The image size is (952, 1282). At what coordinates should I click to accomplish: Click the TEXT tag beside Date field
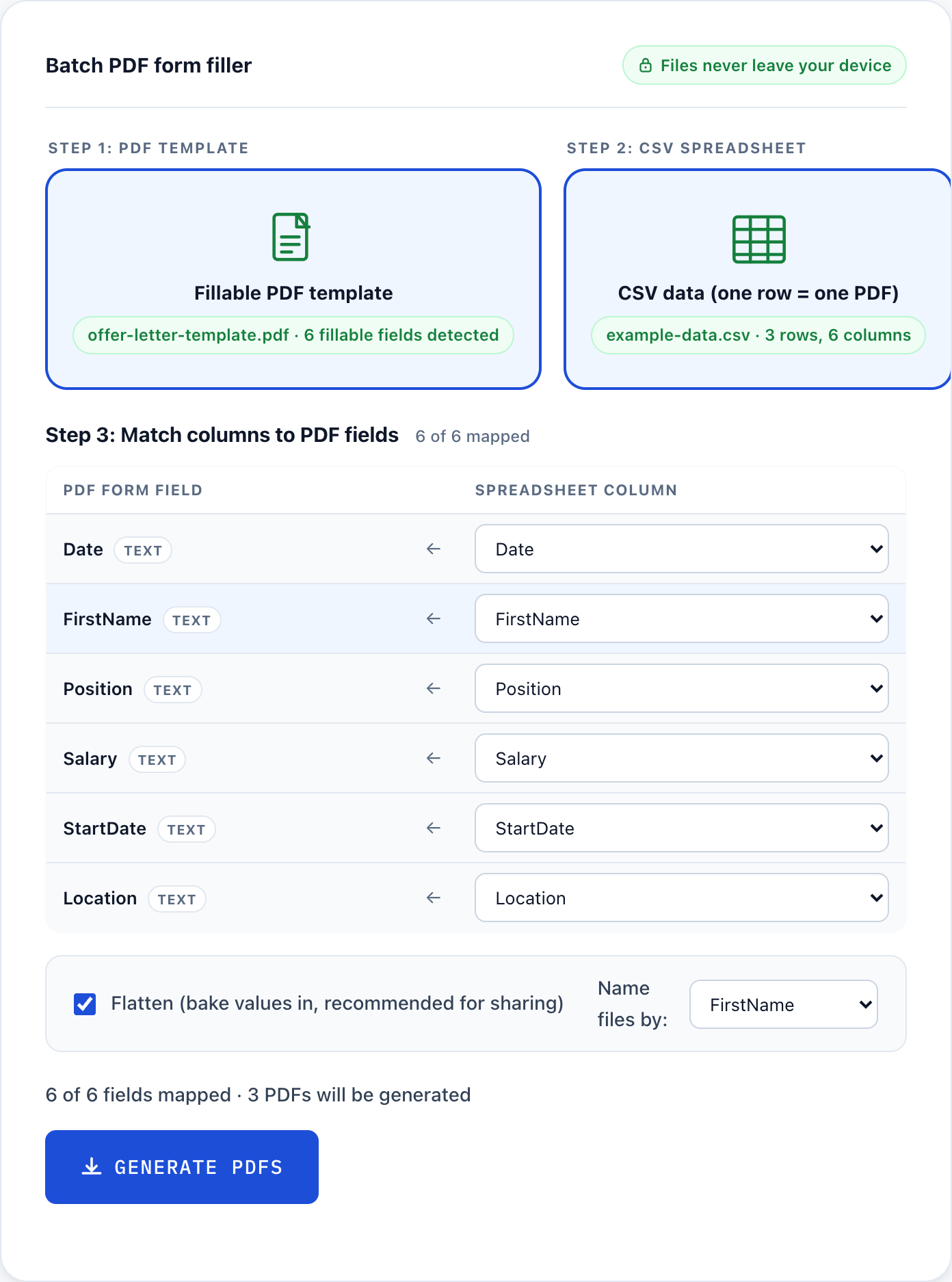pos(143,550)
